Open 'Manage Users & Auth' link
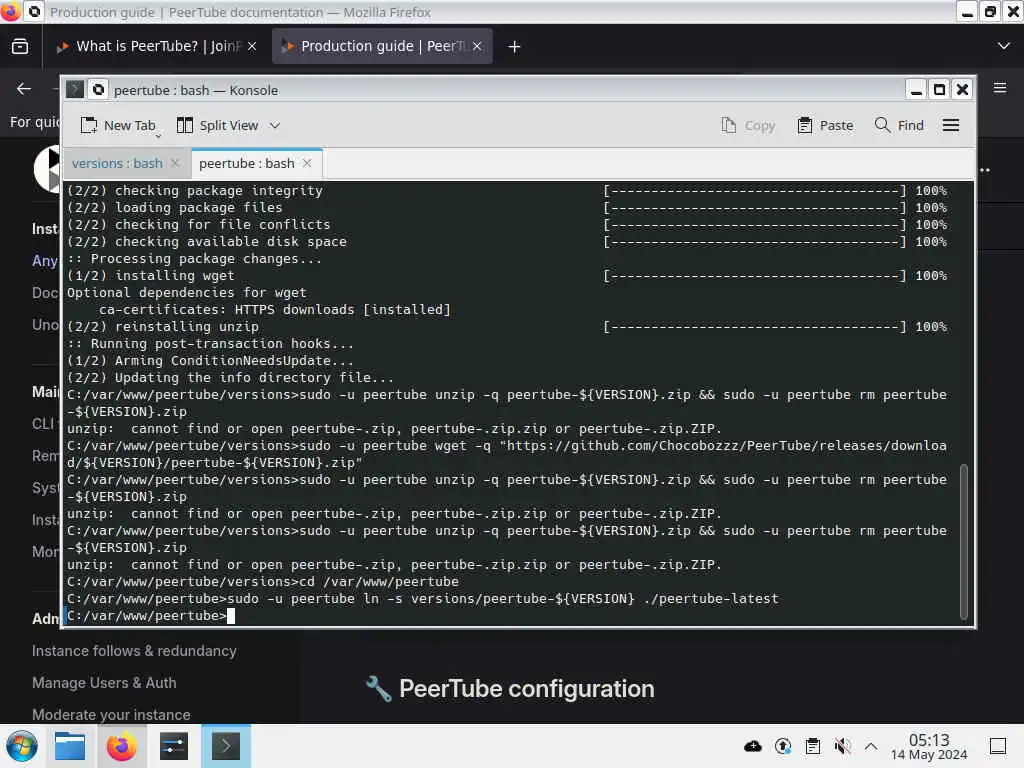 [x=104, y=683]
